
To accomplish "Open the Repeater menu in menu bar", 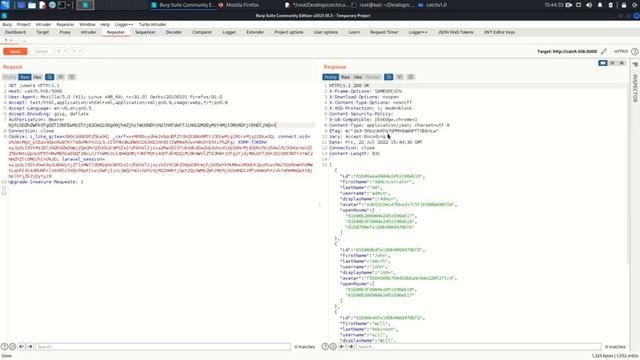I will 65,24.
